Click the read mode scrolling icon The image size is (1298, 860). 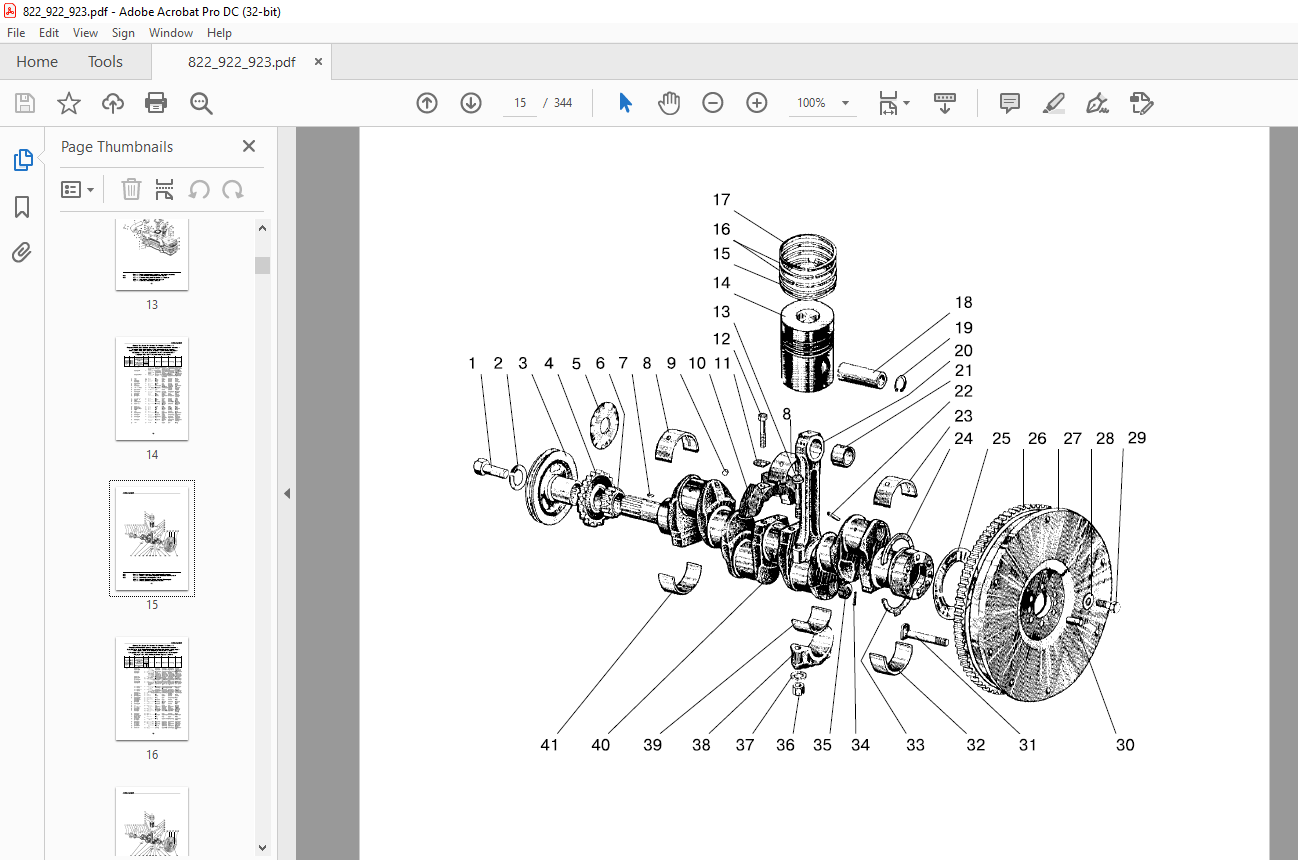pyautogui.click(x=945, y=103)
